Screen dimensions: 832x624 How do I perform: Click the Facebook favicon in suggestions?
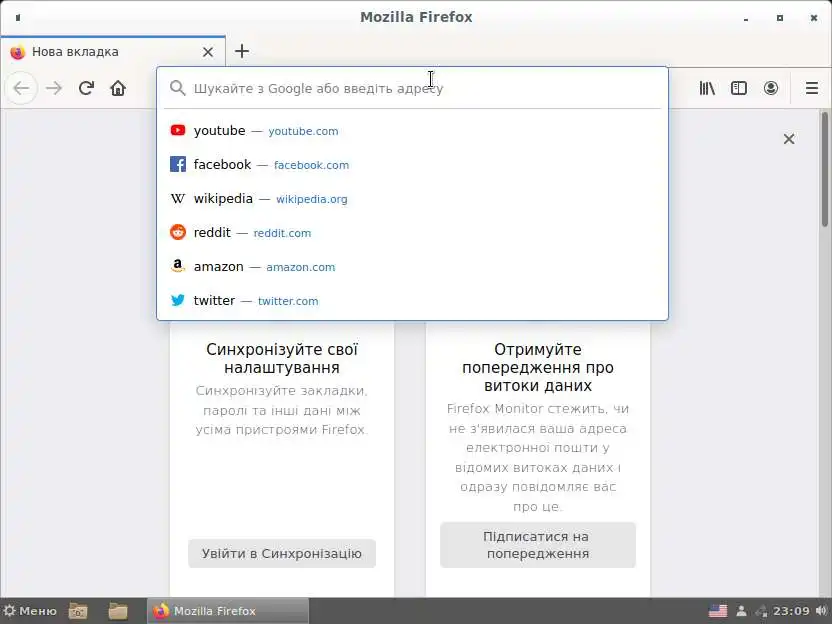178,164
